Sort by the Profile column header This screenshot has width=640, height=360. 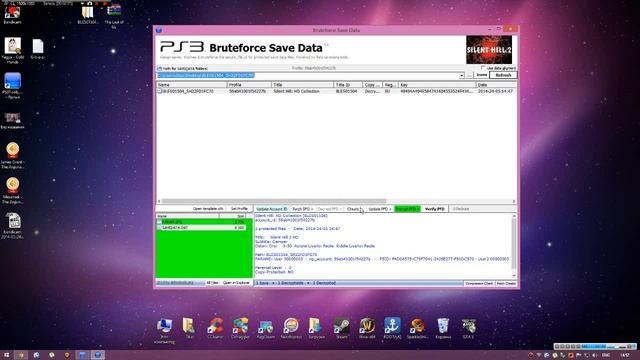249,85
